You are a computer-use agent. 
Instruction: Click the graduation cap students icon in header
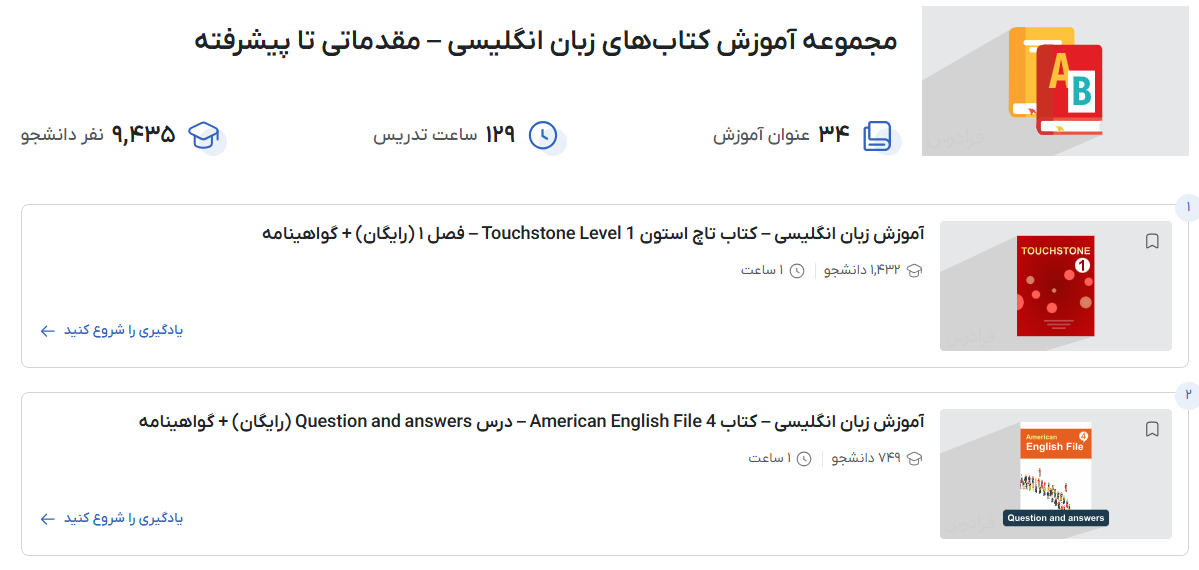click(204, 135)
